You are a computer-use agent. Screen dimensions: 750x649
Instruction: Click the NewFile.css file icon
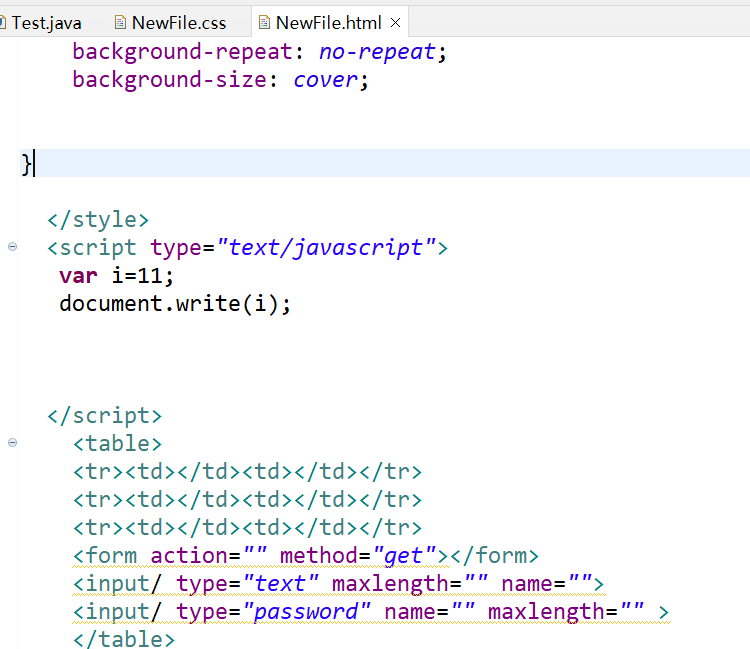tap(121, 22)
